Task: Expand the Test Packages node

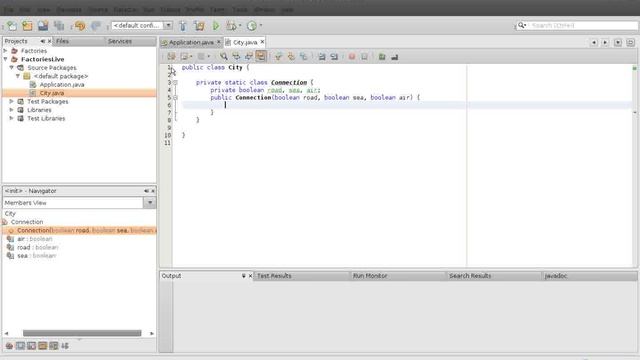Action: pyautogui.click(x=12, y=101)
